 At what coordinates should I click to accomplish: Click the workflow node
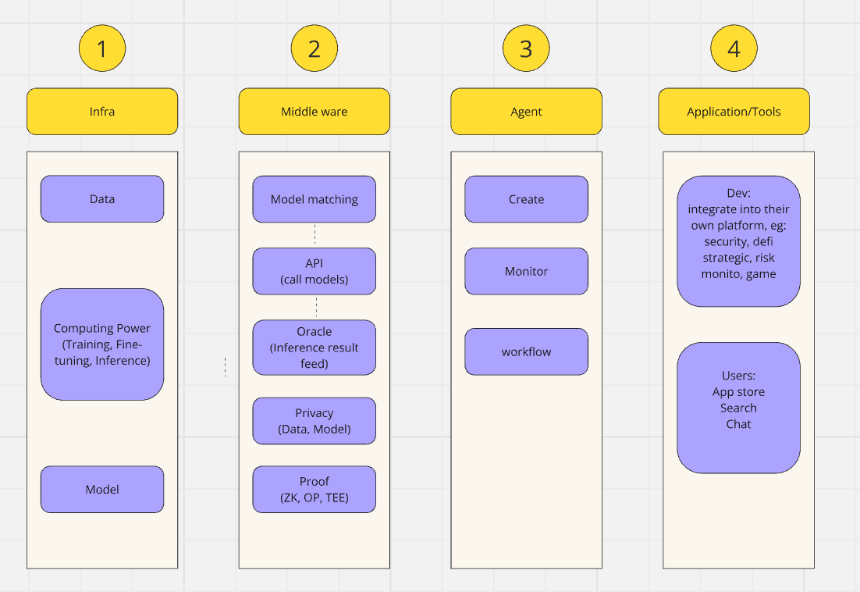(527, 352)
